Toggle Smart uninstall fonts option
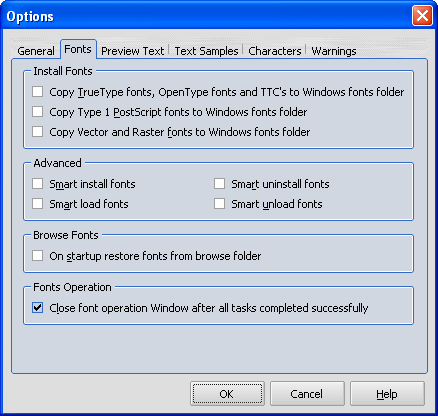 pos(219,184)
